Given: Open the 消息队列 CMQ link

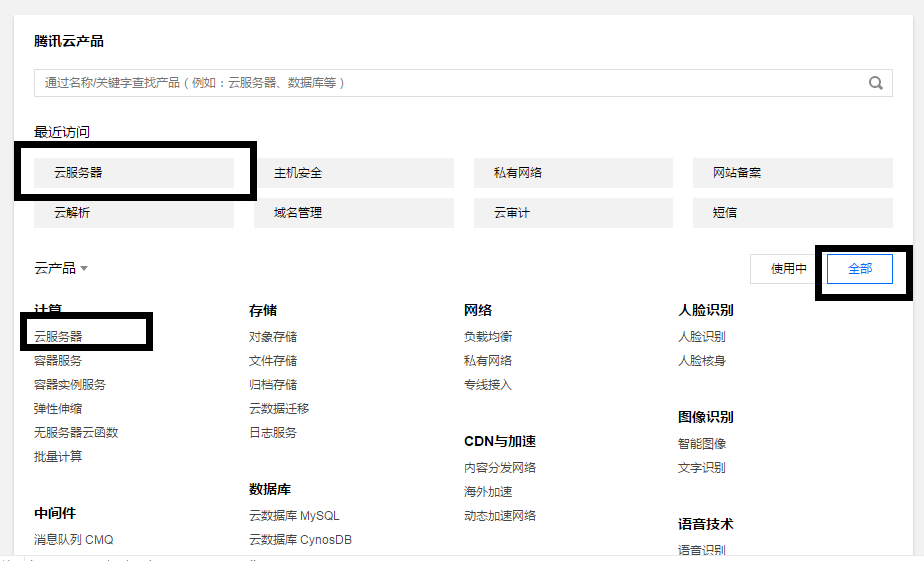Looking at the screenshot, I should (x=74, y=540).
